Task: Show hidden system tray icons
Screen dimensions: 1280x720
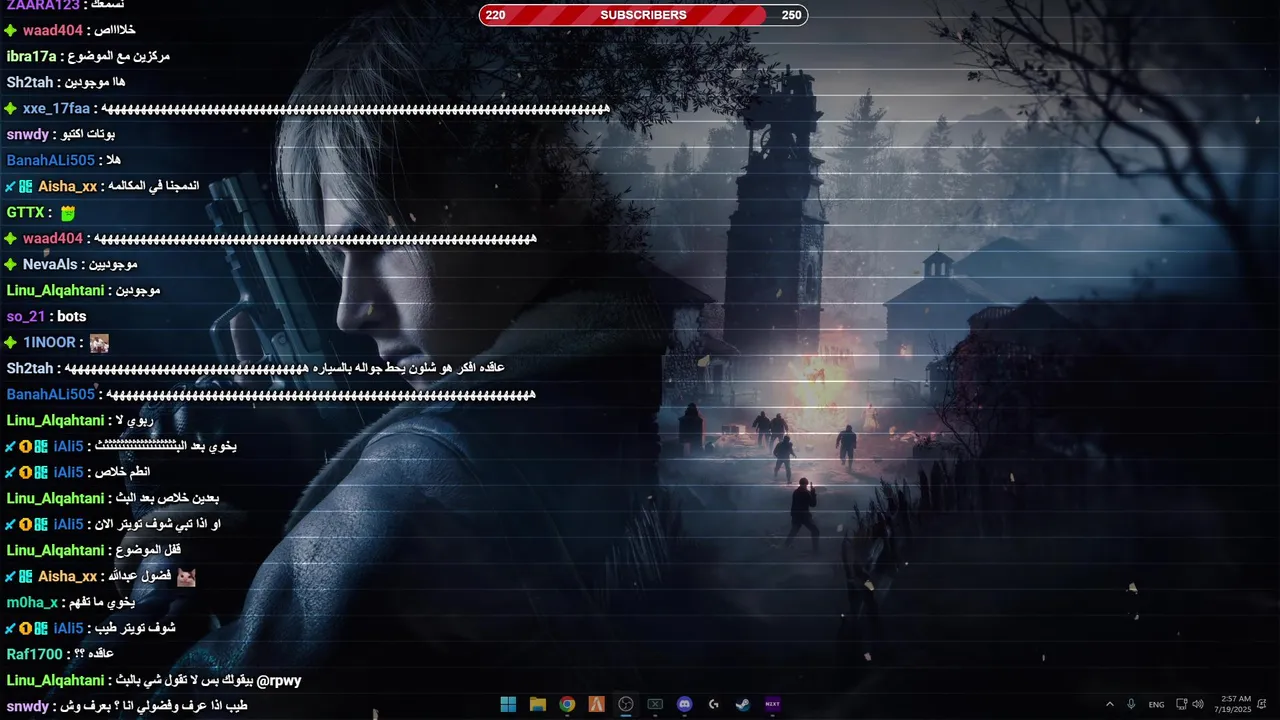Action: pos(1109,704)
